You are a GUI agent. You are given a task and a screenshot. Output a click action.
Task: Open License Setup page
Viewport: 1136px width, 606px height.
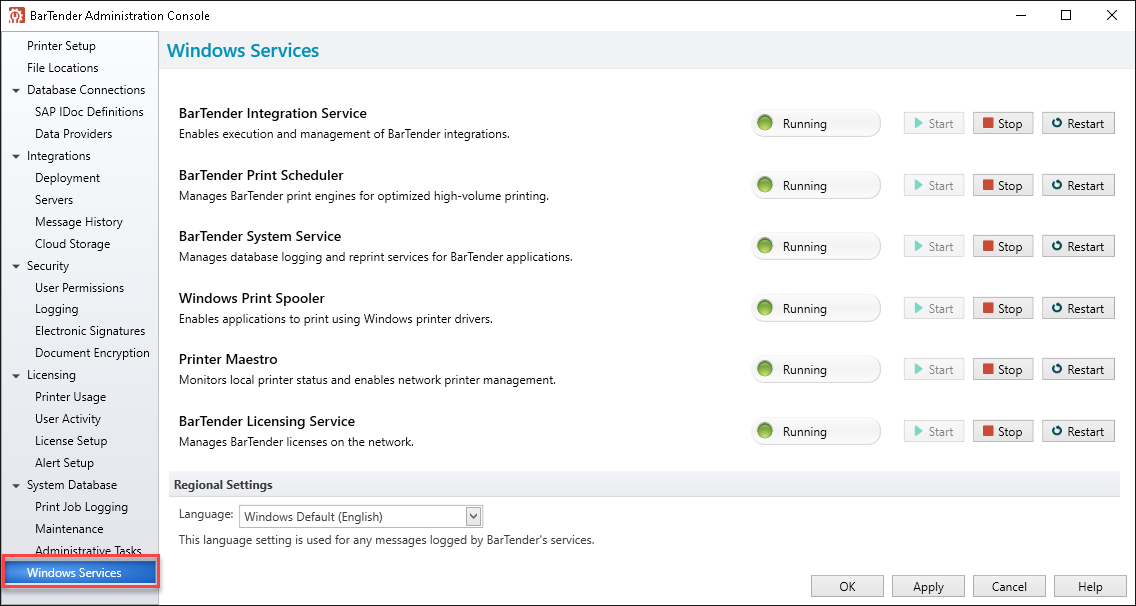tap(71, 441)
